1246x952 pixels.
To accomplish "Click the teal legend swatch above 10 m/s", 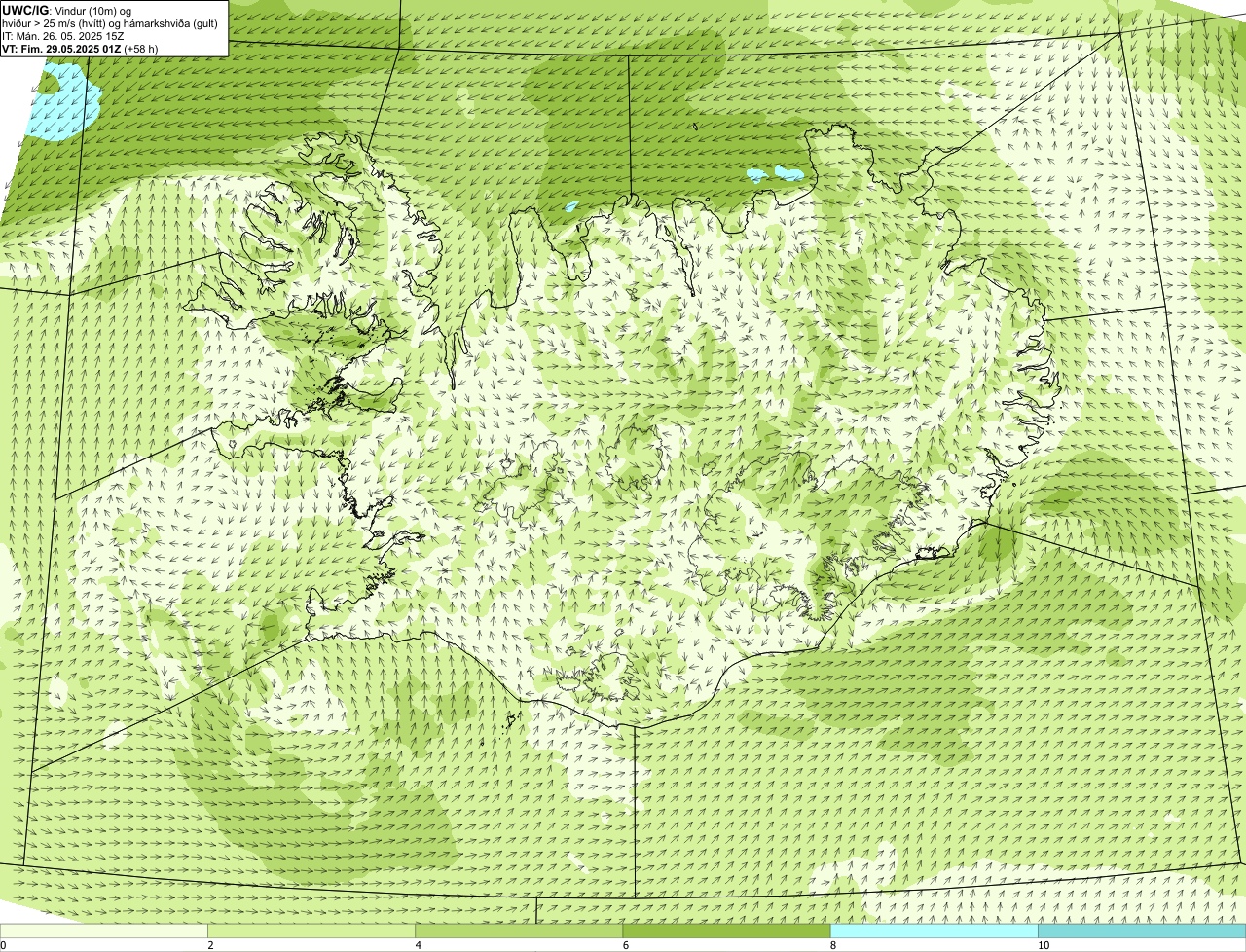I will [1142, 931].
